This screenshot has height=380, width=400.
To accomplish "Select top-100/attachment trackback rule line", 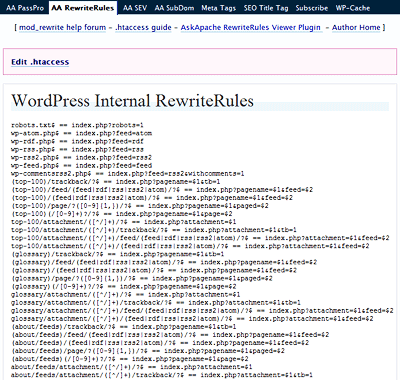I will click(x=154, y=230).
